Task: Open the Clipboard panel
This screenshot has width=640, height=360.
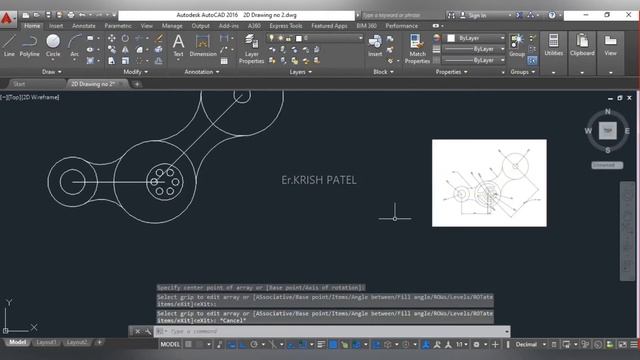Action: (582, 45)
